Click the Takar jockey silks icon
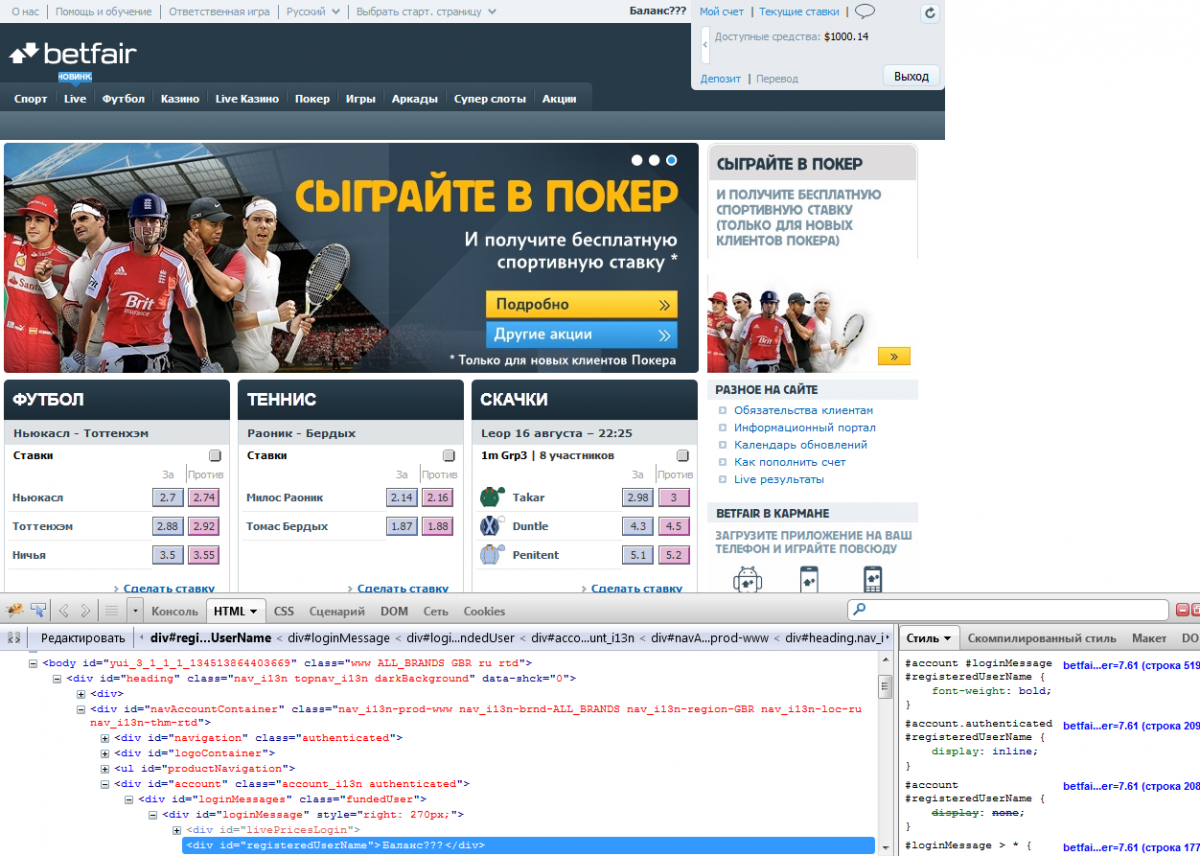Viewport: 1200px width, 856px height. pos(491,497)
